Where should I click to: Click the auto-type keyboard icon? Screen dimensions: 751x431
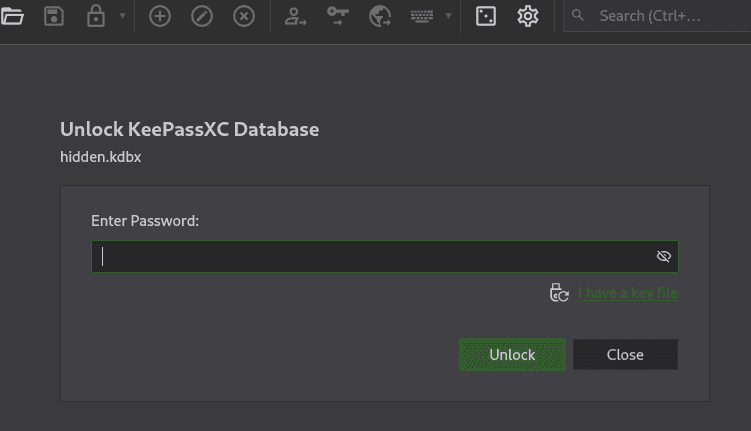point(422,16)
